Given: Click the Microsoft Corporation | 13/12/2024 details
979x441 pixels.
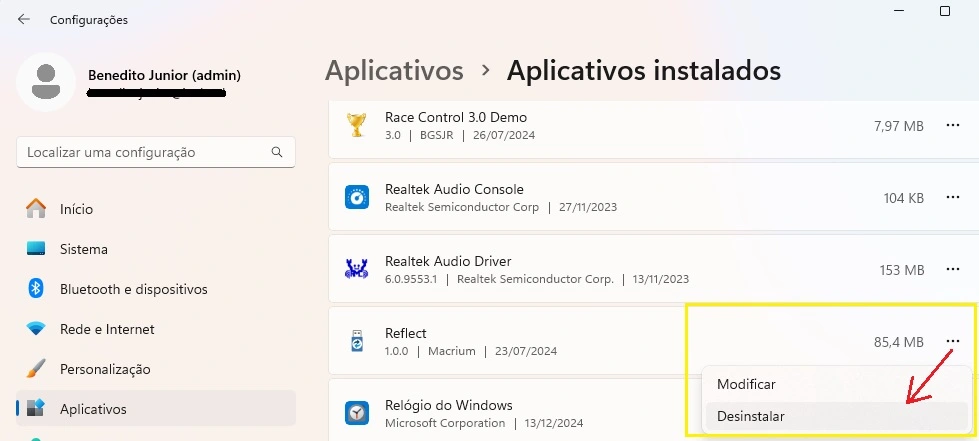Looking at the screenshot, I should pyautogui.click(x=484, y=423).
